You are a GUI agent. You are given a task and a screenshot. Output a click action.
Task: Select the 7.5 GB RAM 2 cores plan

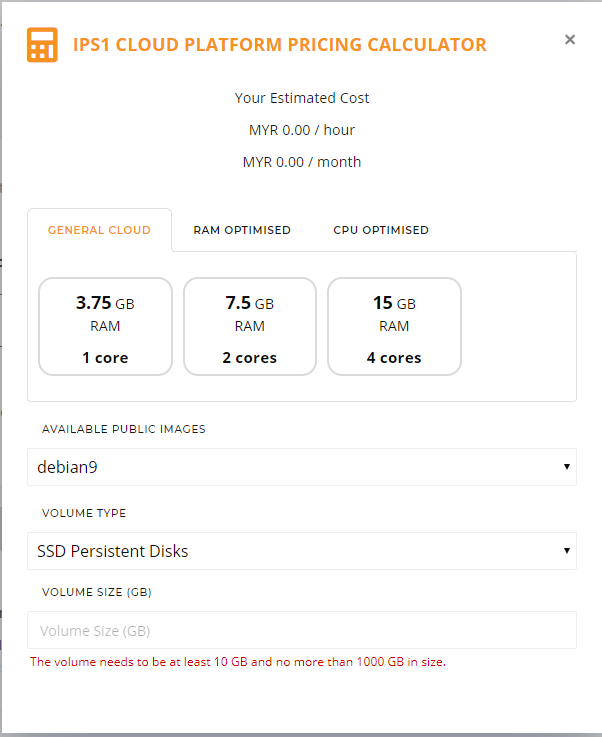250,327
